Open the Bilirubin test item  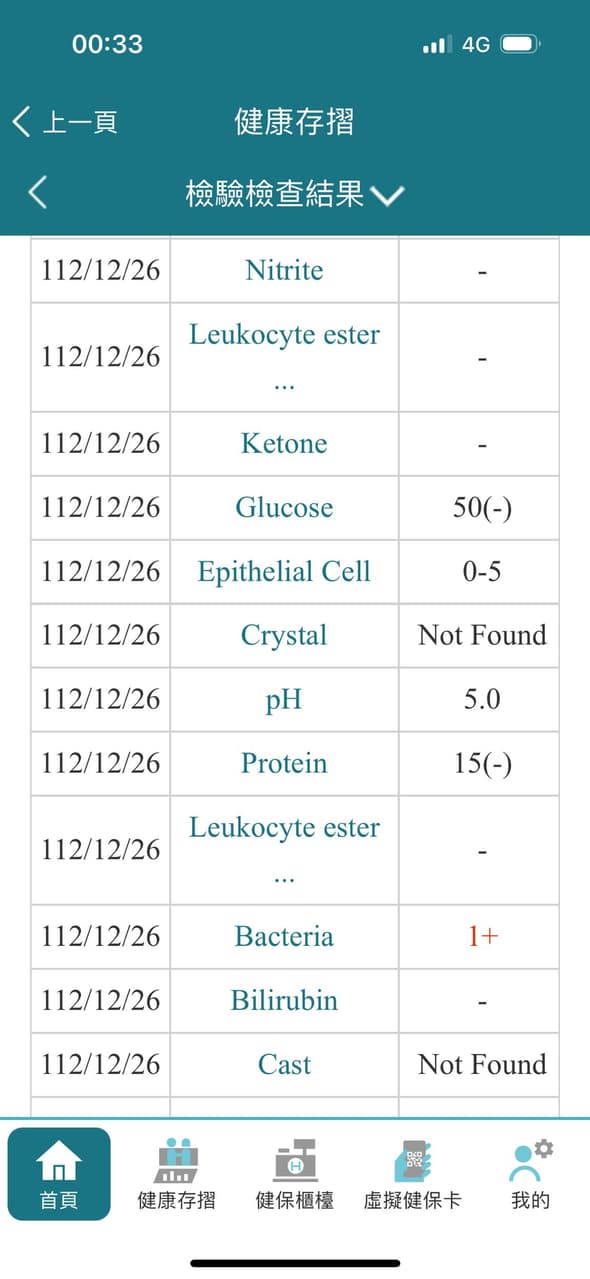point(284,1000)
